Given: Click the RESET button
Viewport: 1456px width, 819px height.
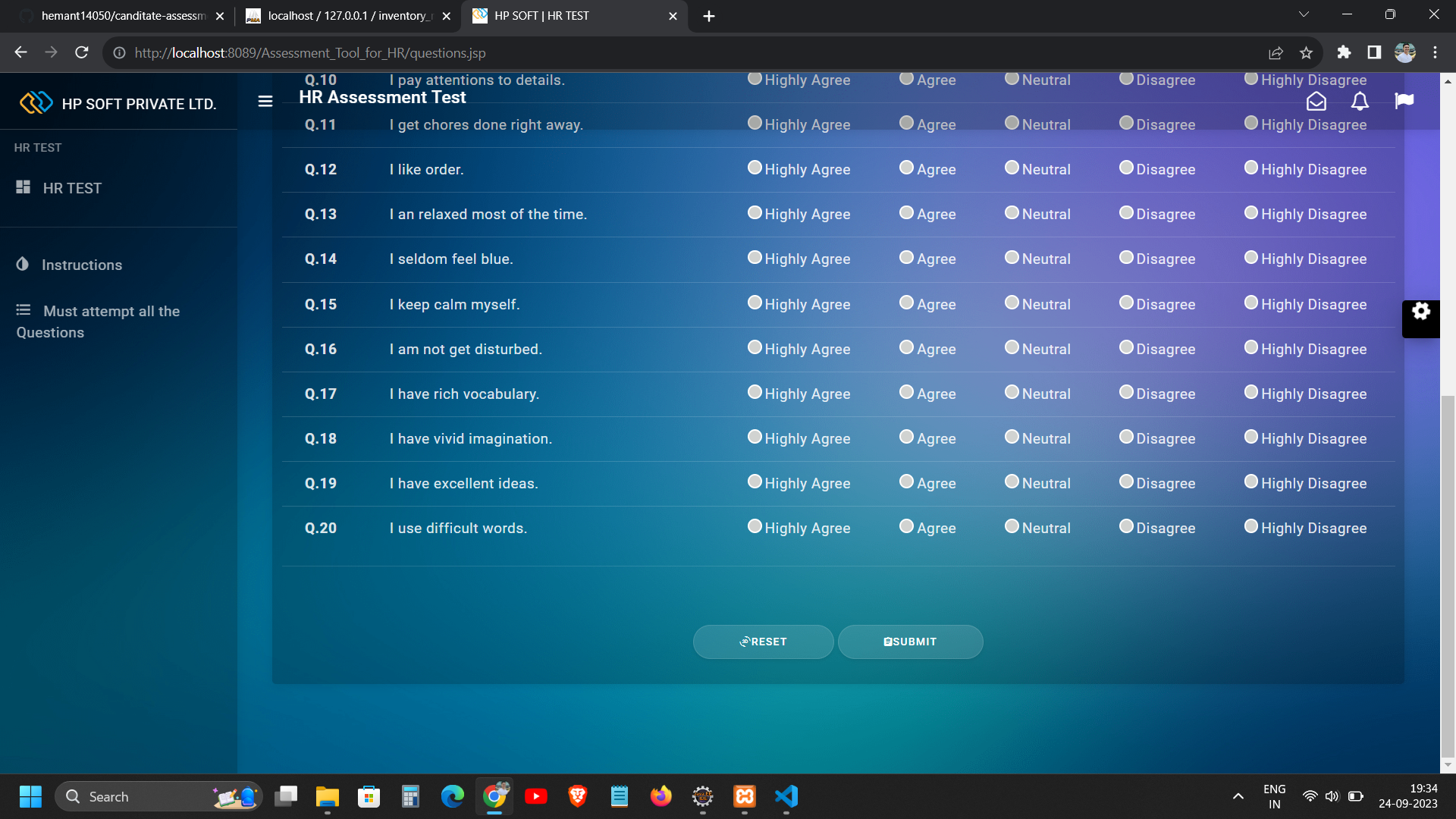Looking at the screenshot, I should click(763, 642).
